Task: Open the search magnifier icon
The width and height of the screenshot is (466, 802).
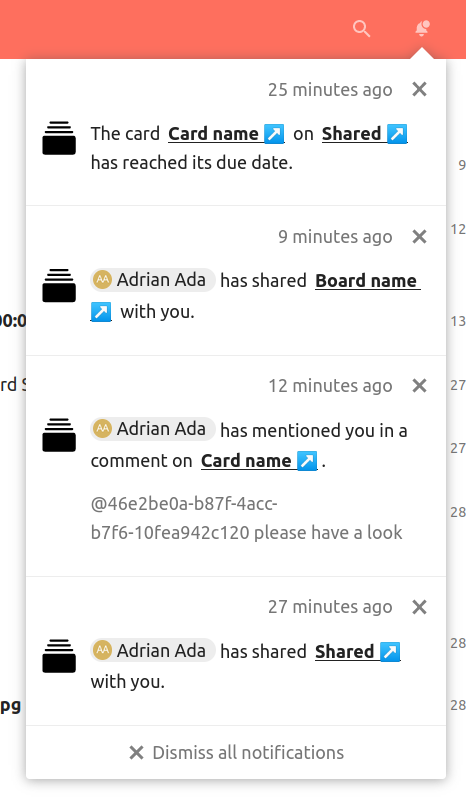Action: [x=362, y=29]
